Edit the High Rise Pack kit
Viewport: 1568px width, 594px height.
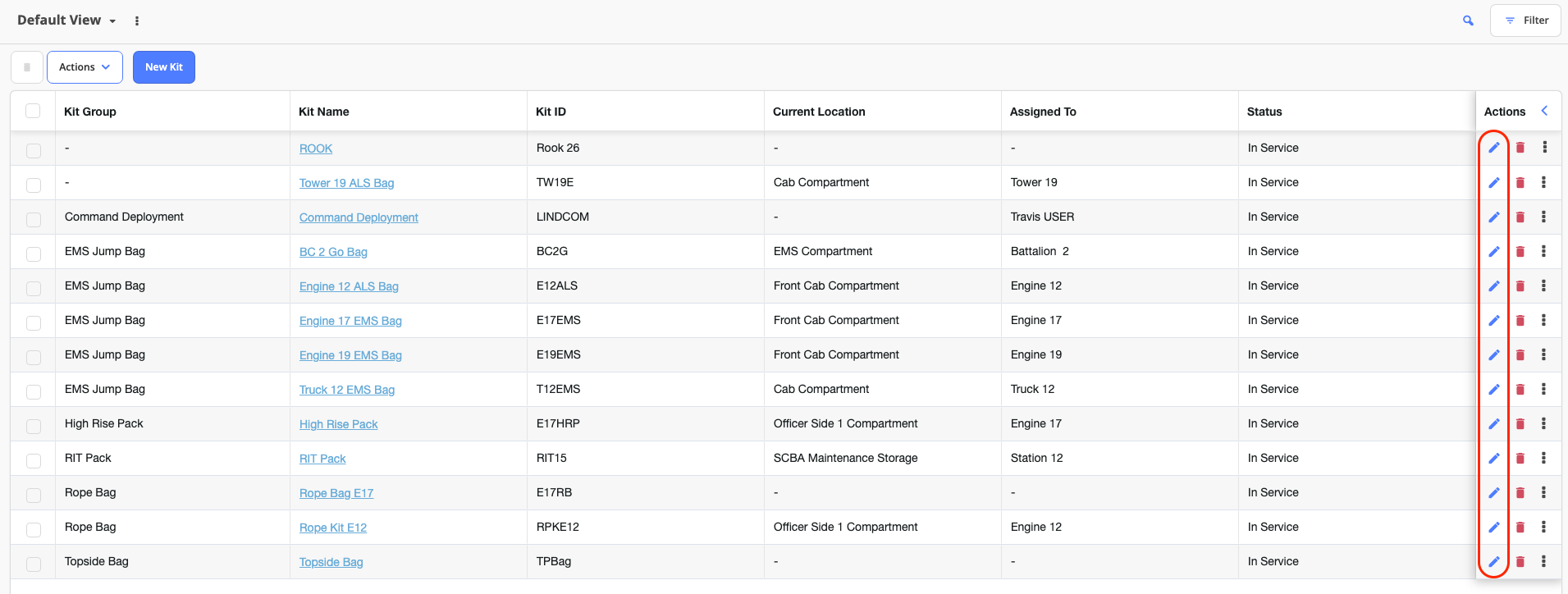[1494, 423]
